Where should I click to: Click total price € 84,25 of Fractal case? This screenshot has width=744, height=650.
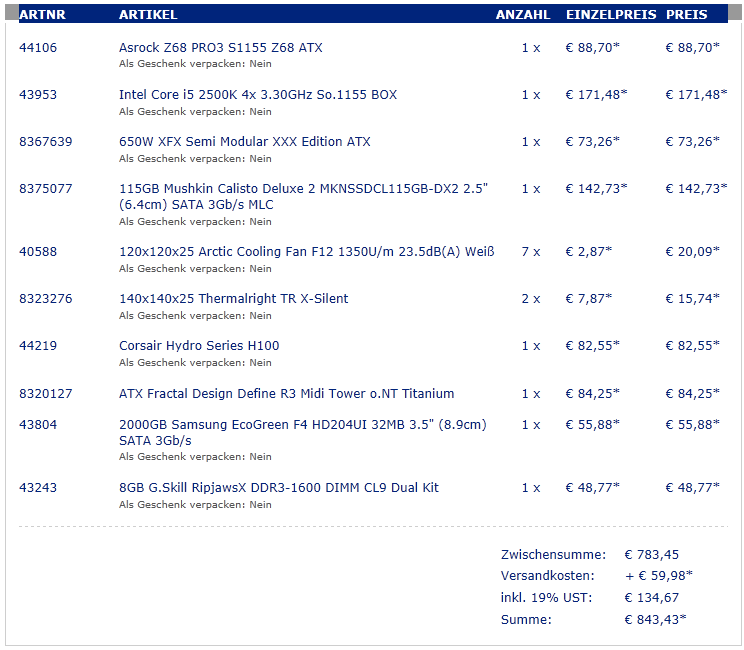(x=693, y=393)
